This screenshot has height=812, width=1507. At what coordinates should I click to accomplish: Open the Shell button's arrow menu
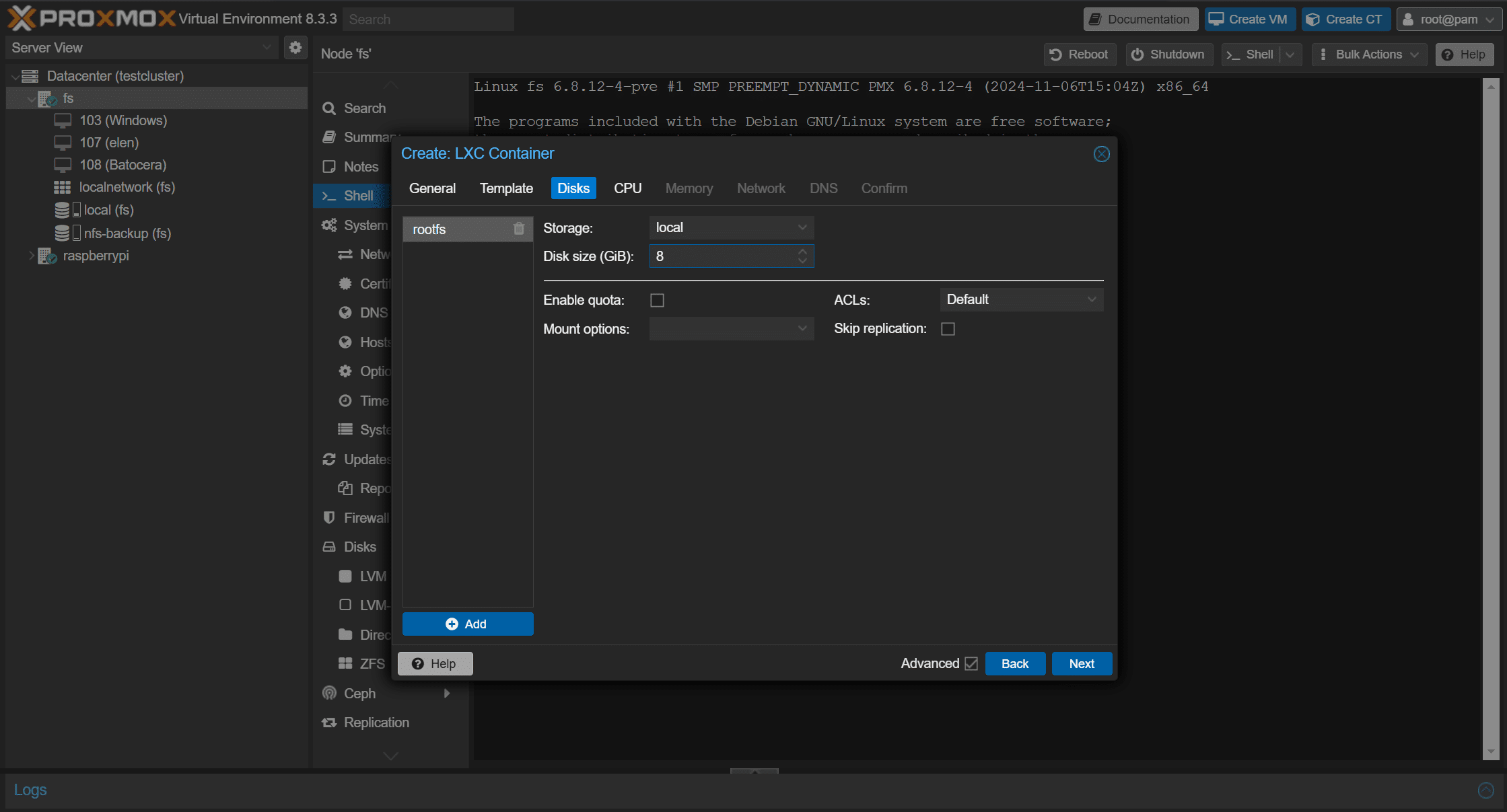1290,54
